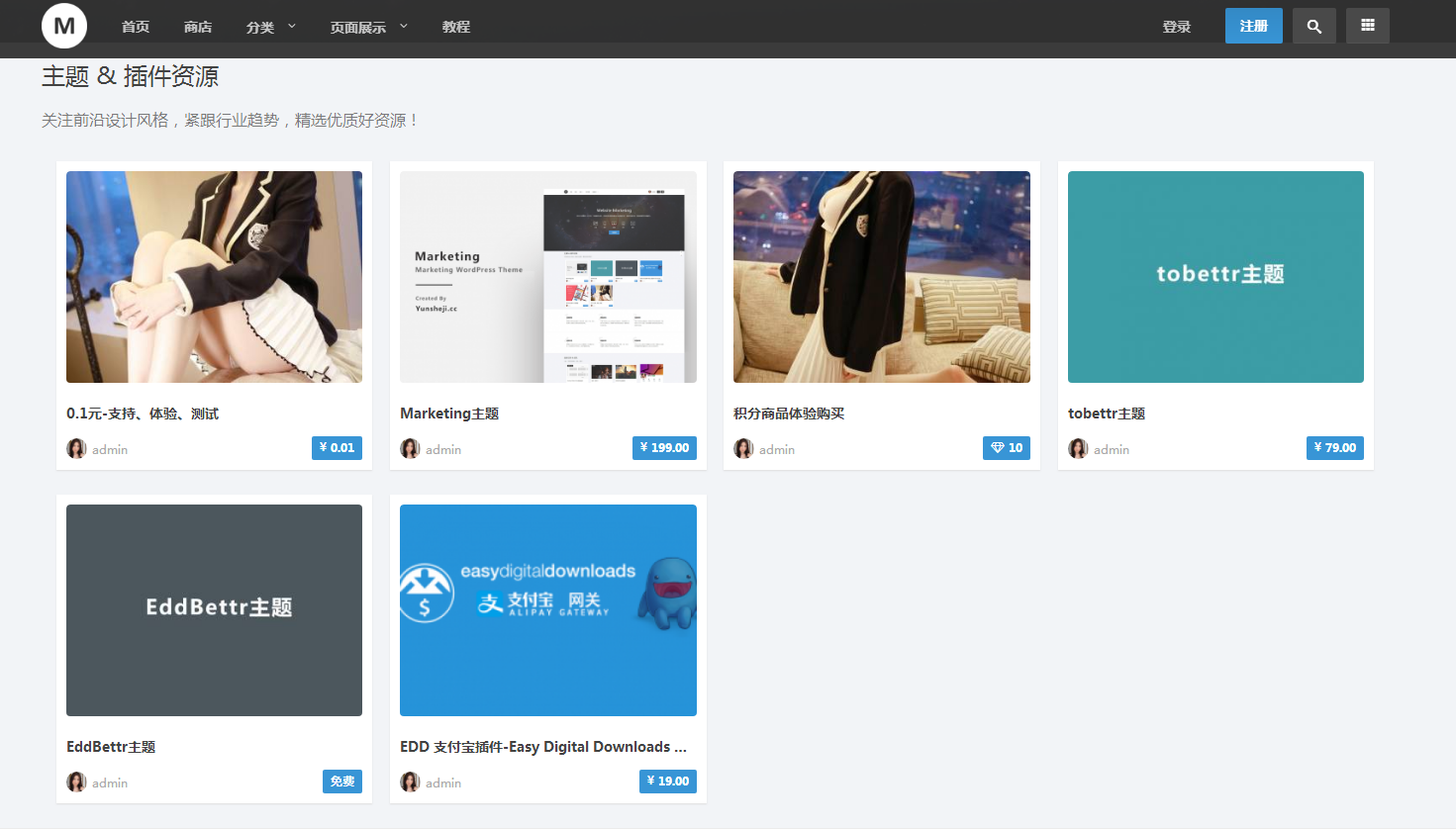This screenshot has width=1456, height=829.
Task: Click the EddBettr主题 title below thumbnail
Action: coord(111,747)
